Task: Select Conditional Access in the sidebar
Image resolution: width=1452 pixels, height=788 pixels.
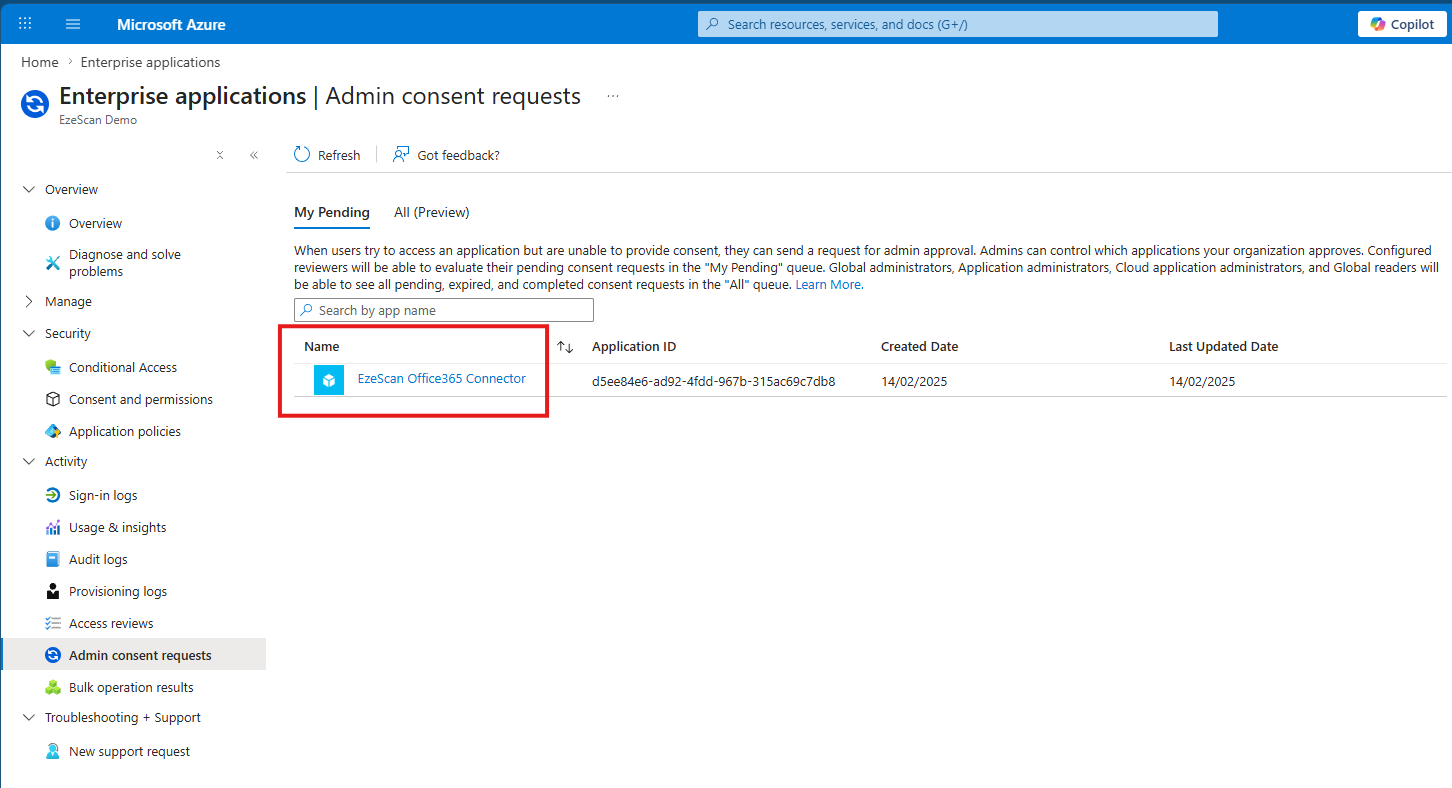Action: click(123, 367)
